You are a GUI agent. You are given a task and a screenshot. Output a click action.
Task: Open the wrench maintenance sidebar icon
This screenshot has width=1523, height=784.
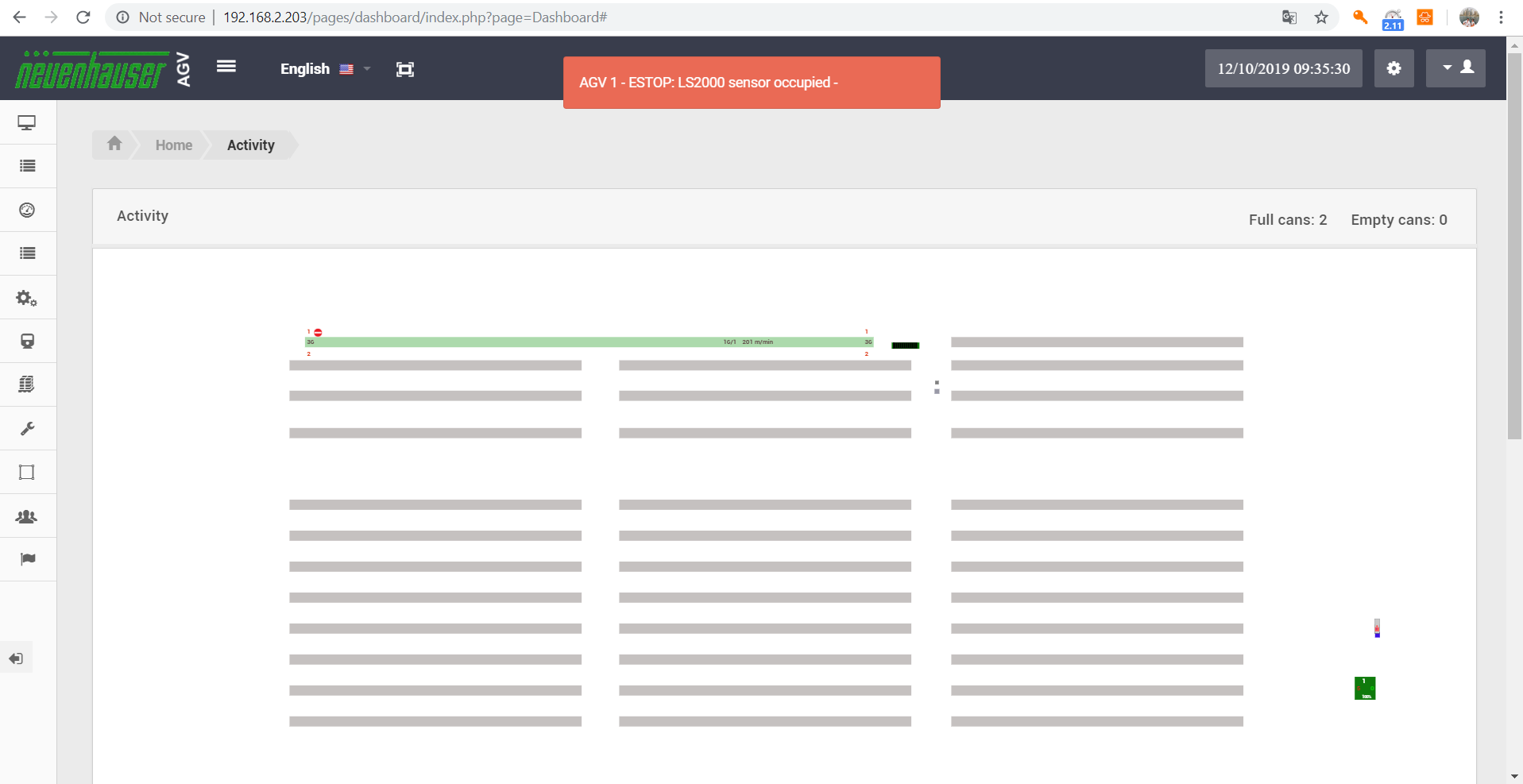tap(27, 429)
